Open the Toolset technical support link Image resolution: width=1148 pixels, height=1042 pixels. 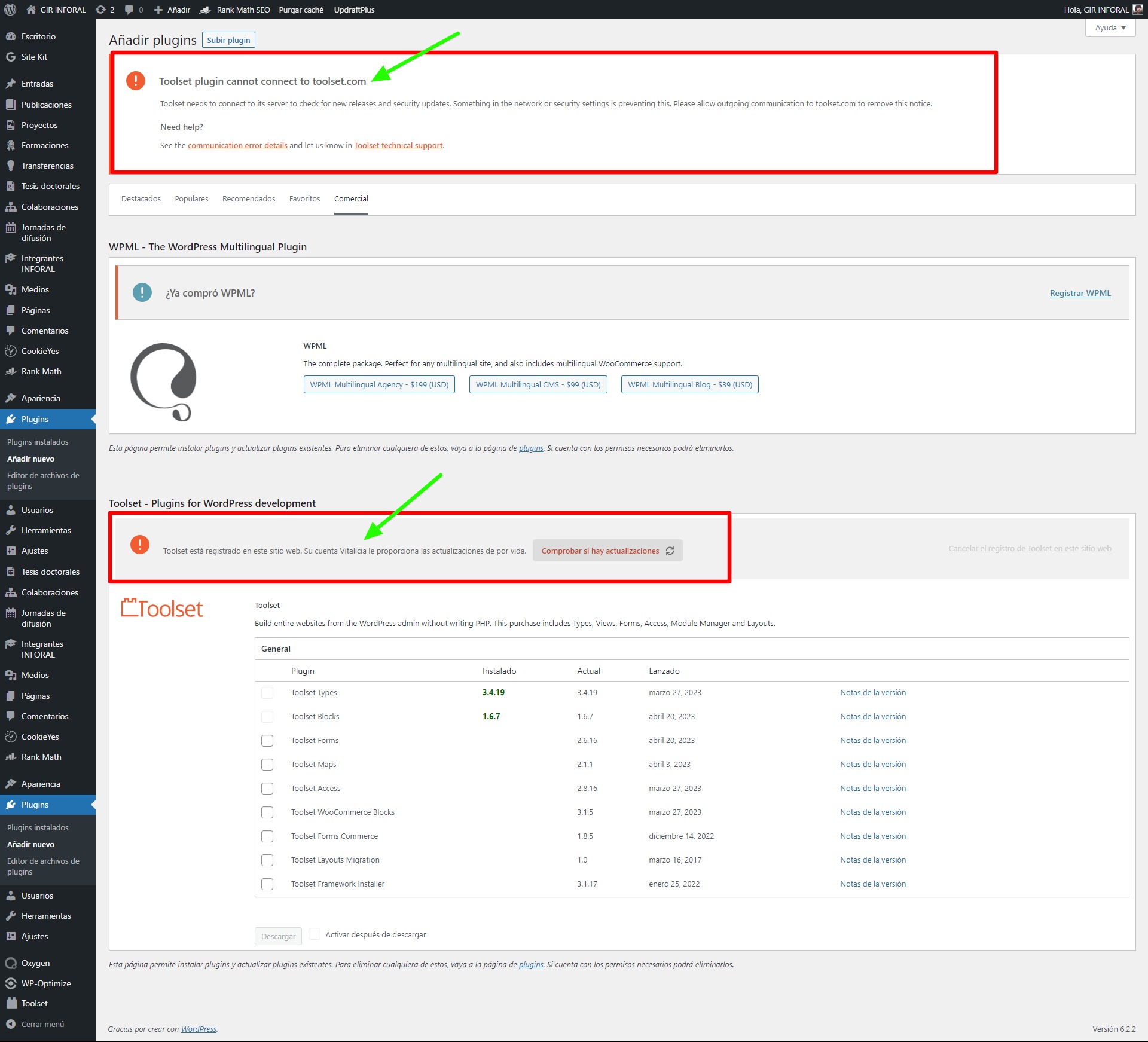[x=398, y=146]
